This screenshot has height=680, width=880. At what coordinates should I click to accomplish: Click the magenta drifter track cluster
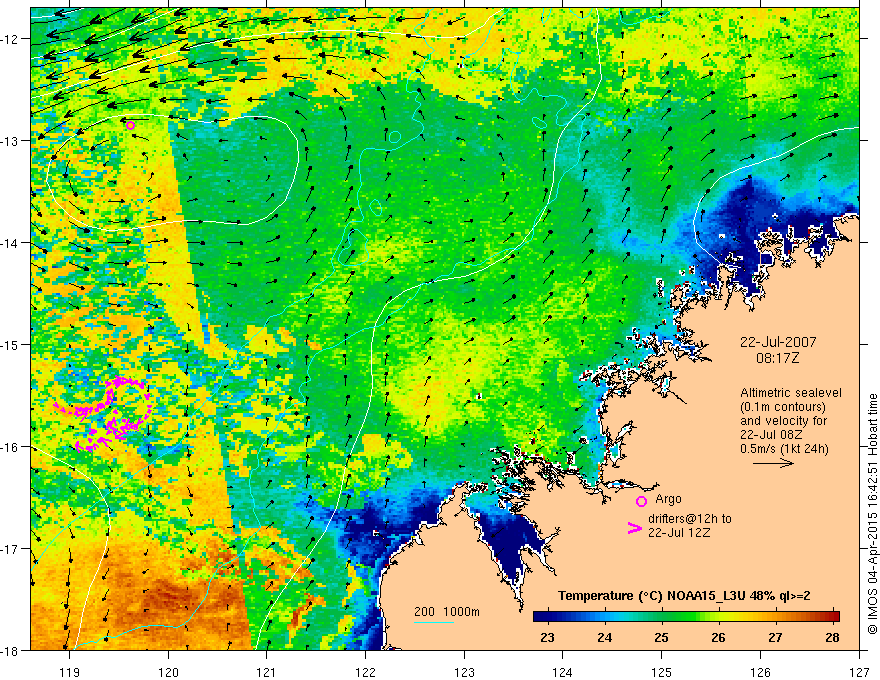(x=104, y=414)
